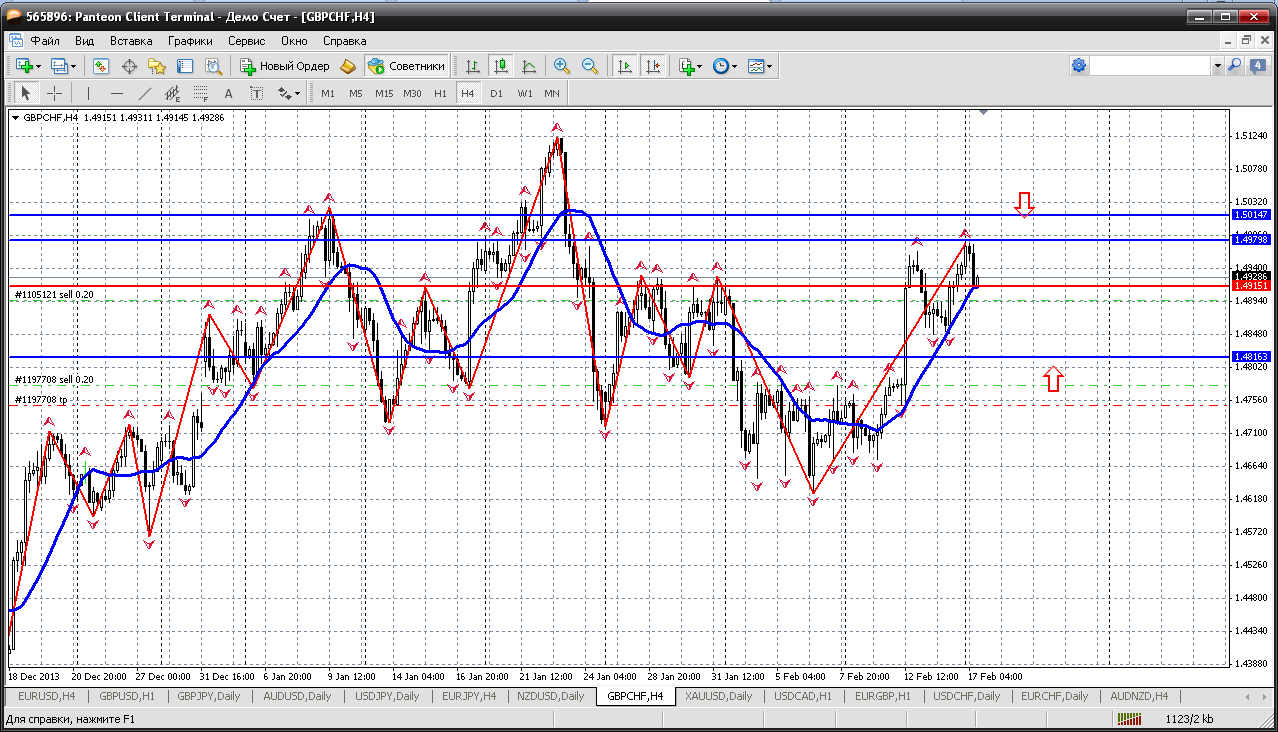Zoom in on the chart
Image resolution: width=1278 pixels, height=732 pixels.
(562, 66)
